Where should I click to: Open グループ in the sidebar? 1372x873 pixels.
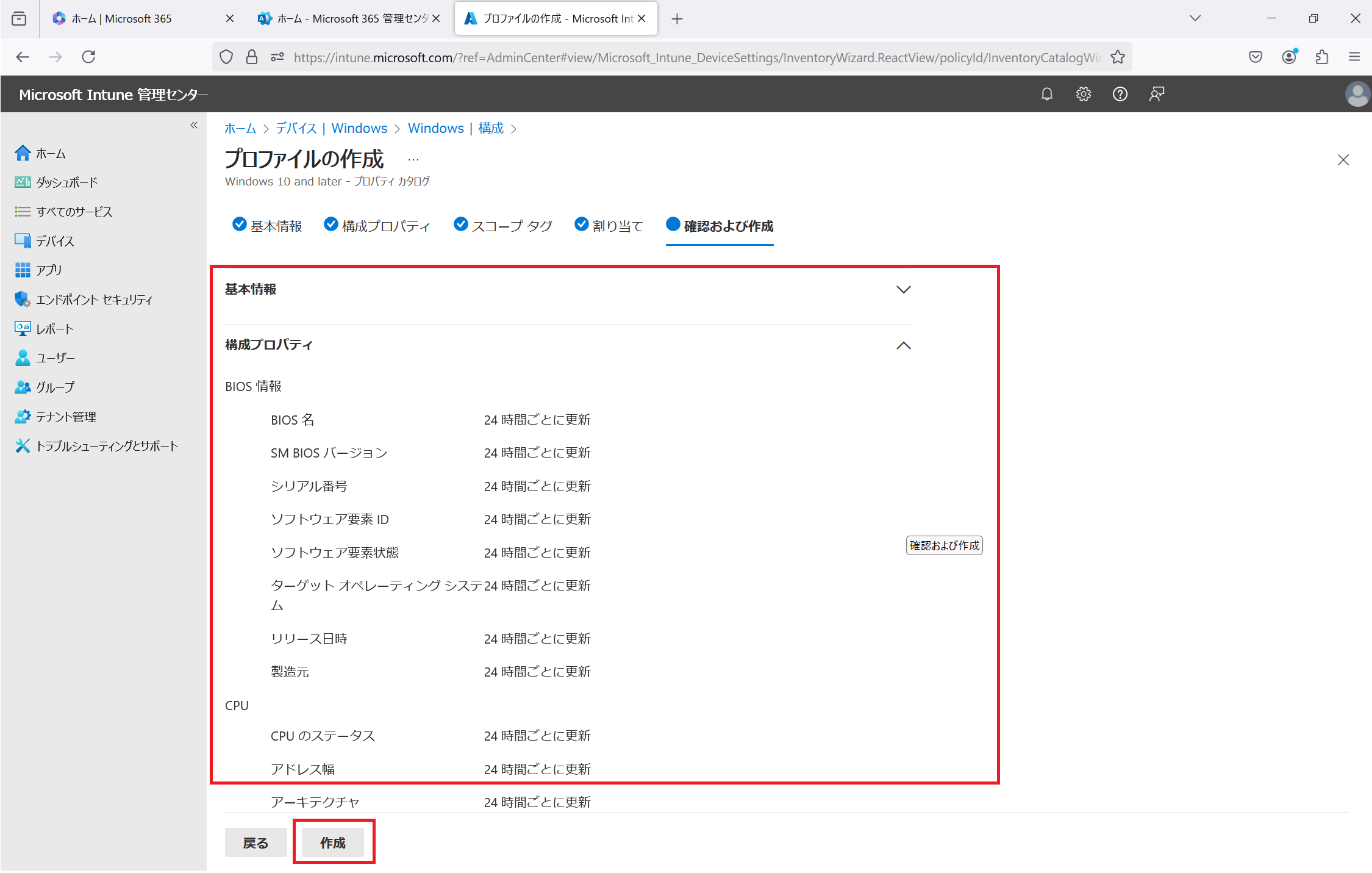point(45,387)
